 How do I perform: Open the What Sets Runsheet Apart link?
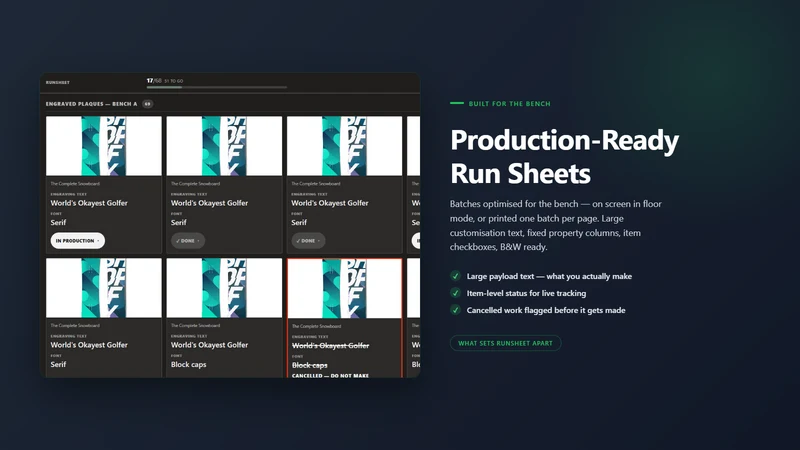click(x=505, y=343)
